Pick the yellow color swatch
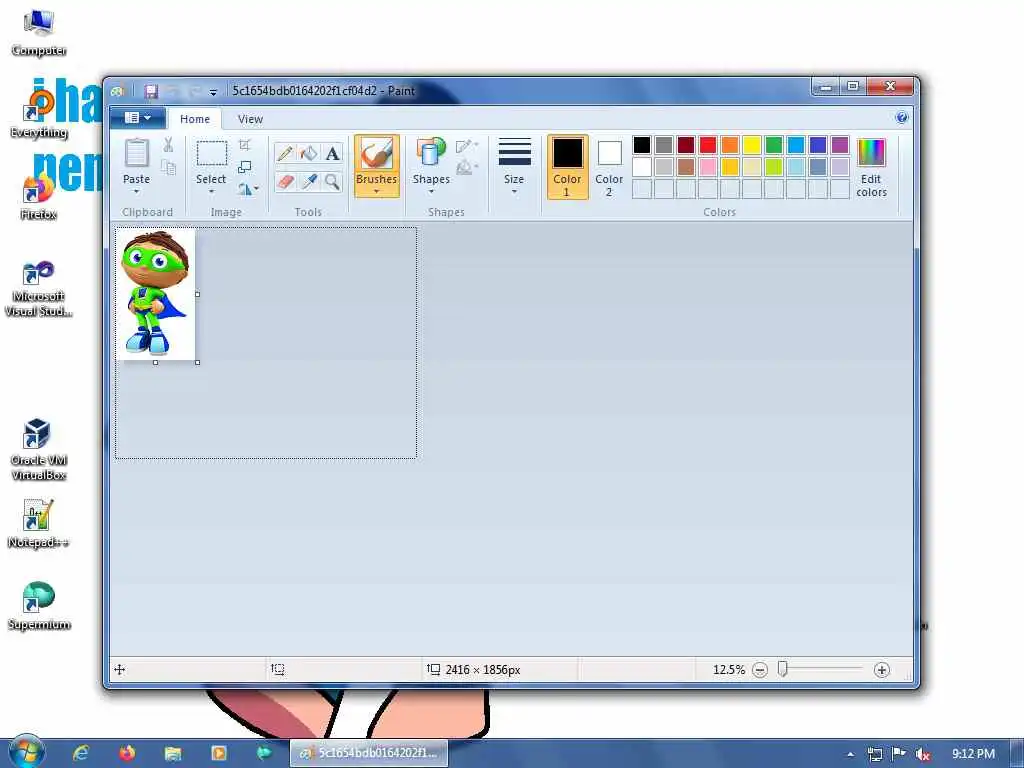 [752, 145]
